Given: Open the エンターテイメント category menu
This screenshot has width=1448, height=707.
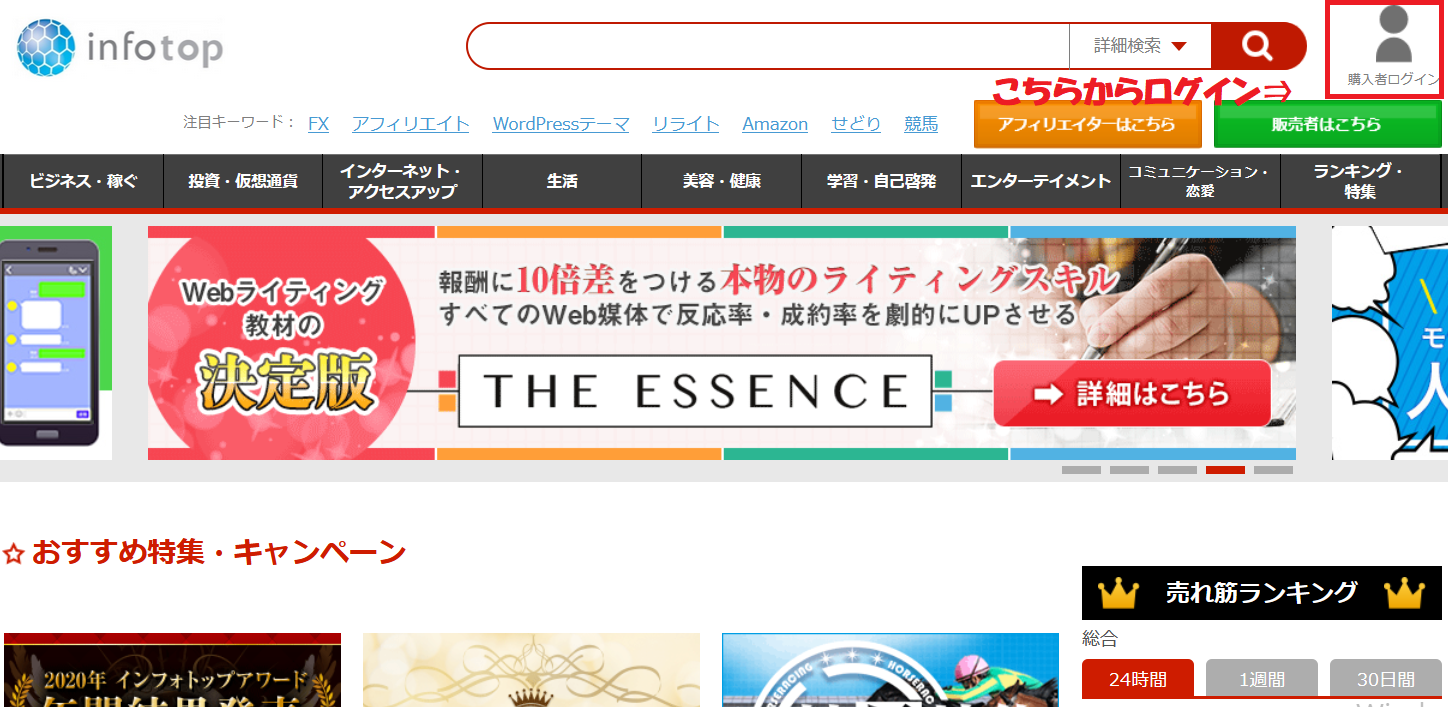Looking at the screenshot, I should (1041, 181).
